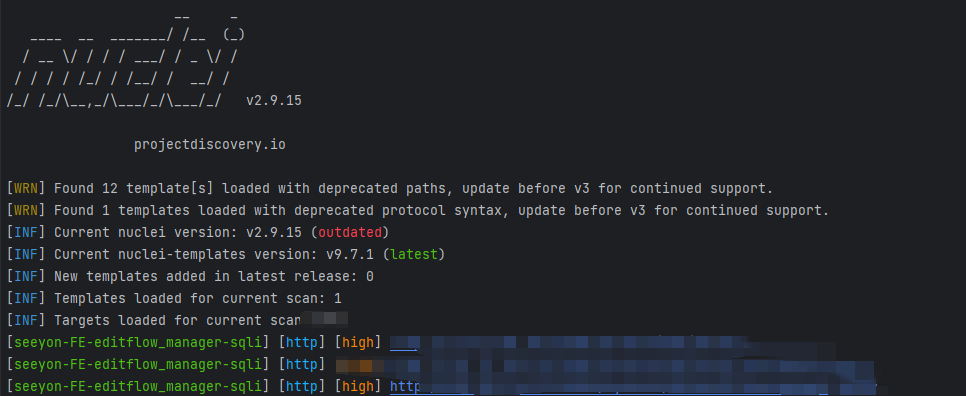966x396 pixels.
Task: Open the http URL on last result line
Action: (633, 387)
